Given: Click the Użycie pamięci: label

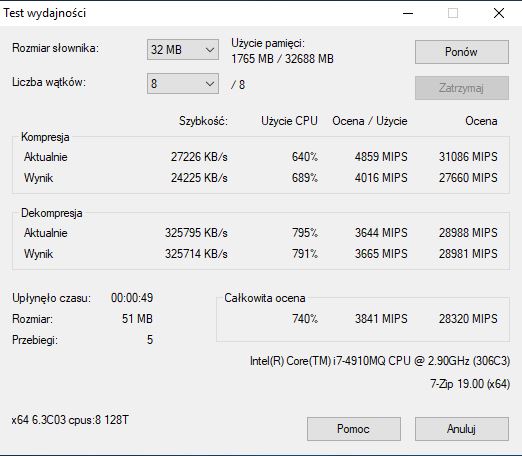Looking at the screenshot, I should [x=268, y=43].
